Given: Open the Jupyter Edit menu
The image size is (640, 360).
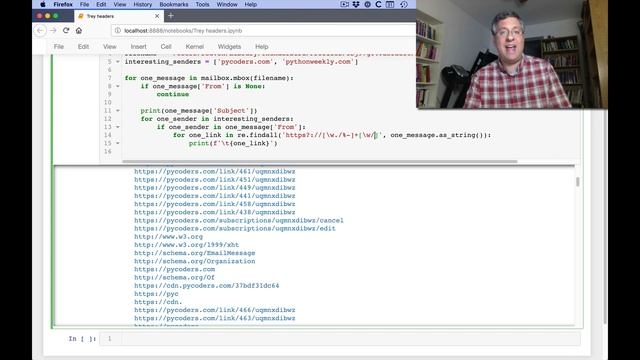Looking at the screenshot, I should (x=83, y=47).
